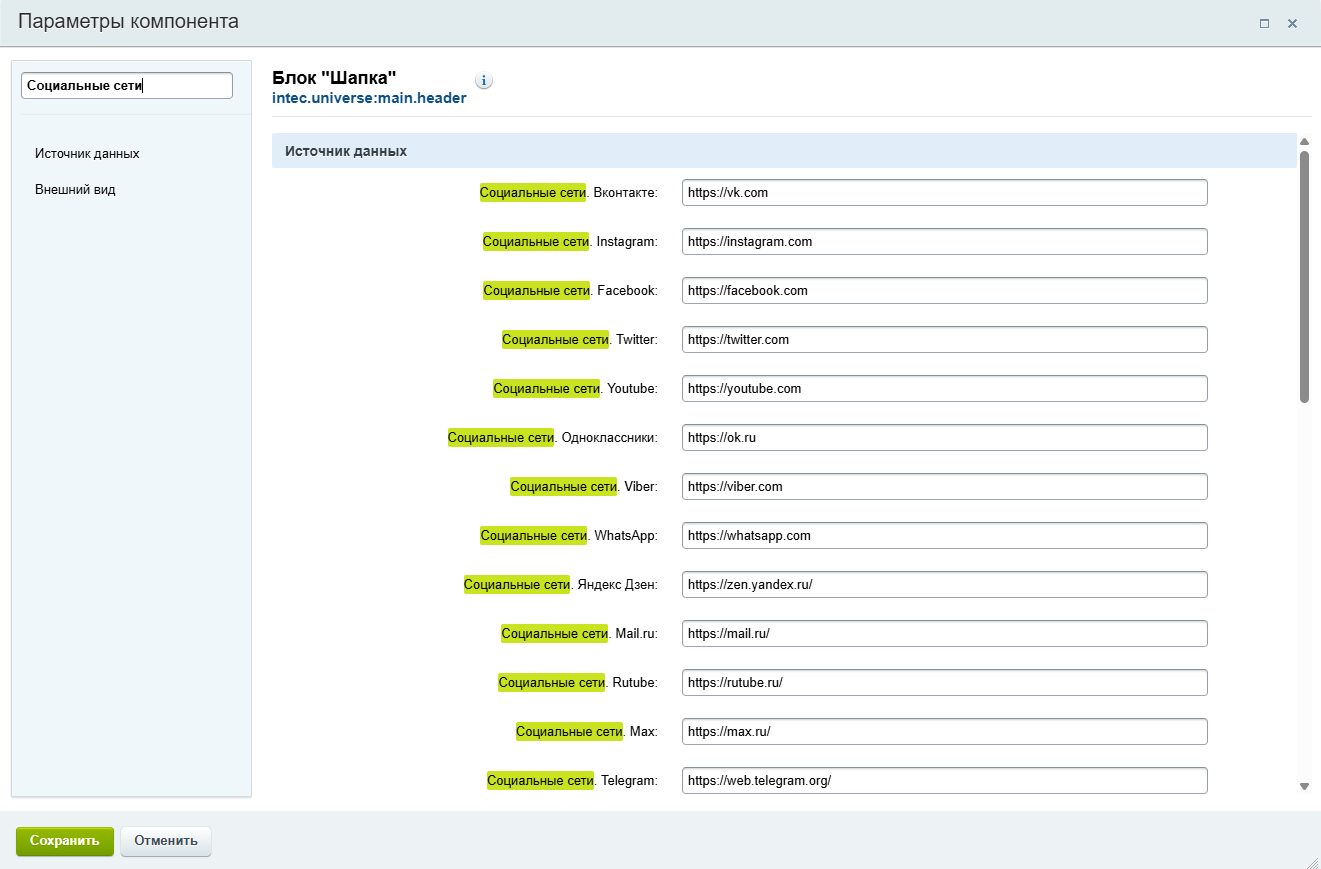1321x869 pixels.
Task: Focus the Социальные сети search field
Action: pyautogui.click(x=127, y=86)
